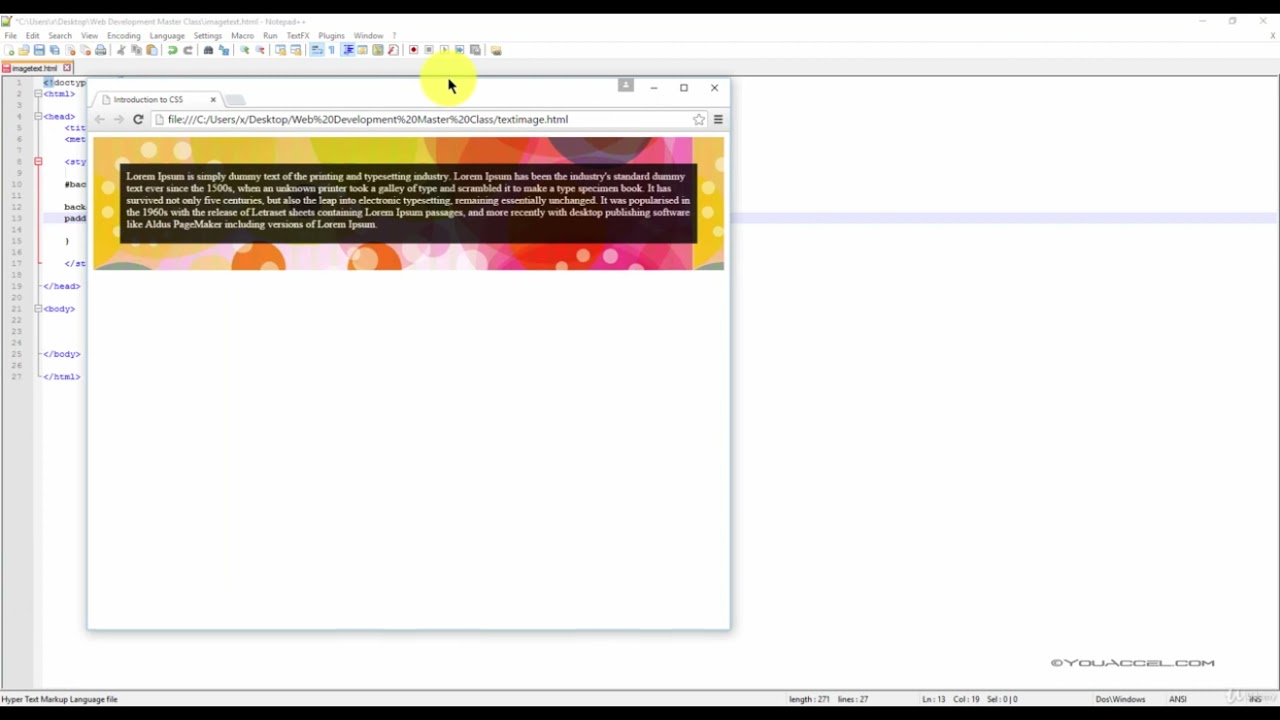
Task: Toggle the Document Map icon
Action: 377,50
